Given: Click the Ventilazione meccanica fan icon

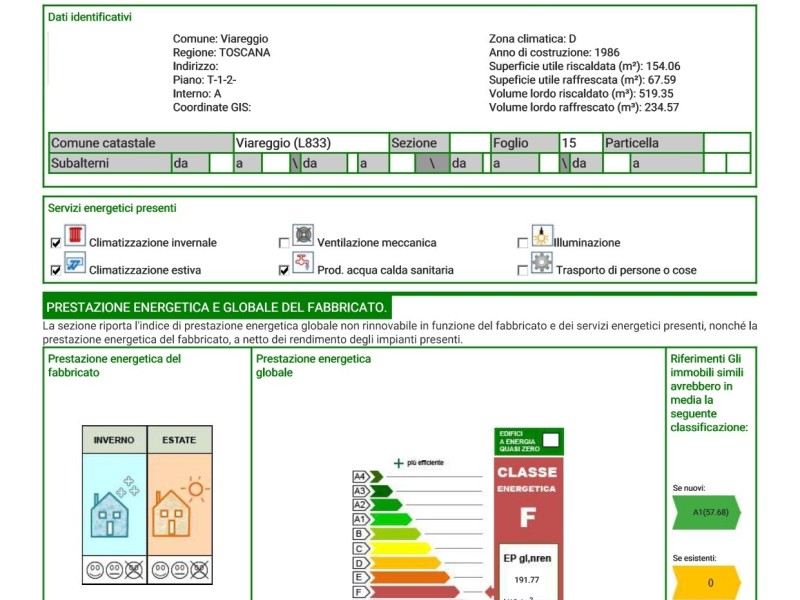Looking at the screenshot, I should (x=303, y=237).
